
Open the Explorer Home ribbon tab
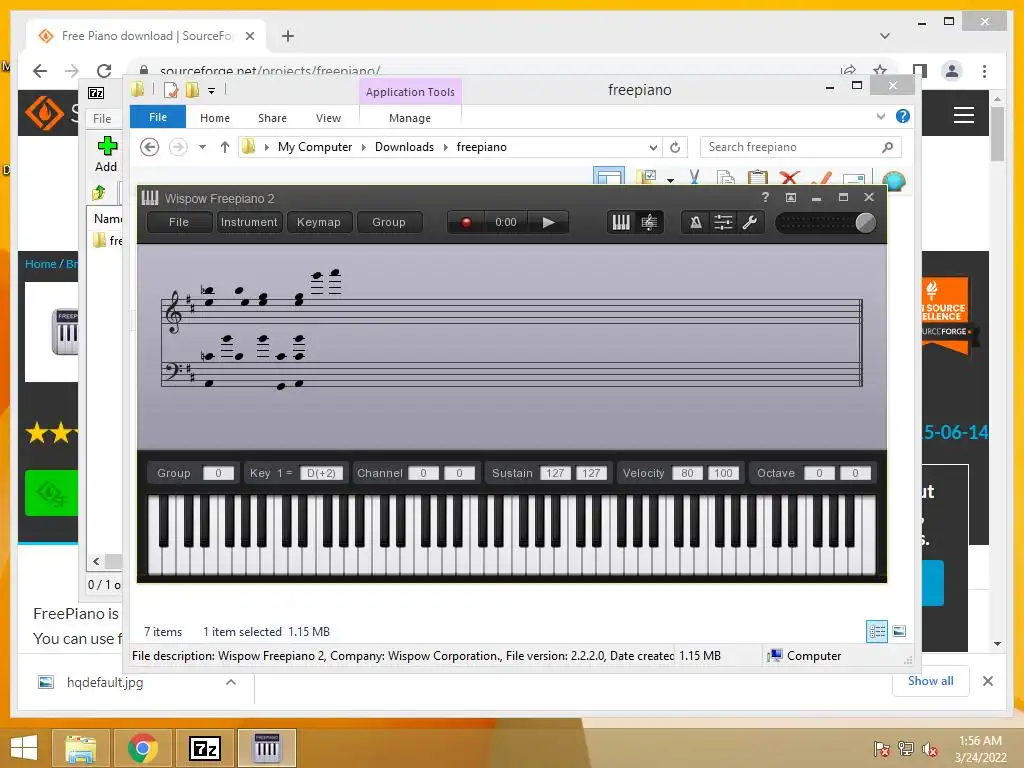tap(215, 118)
